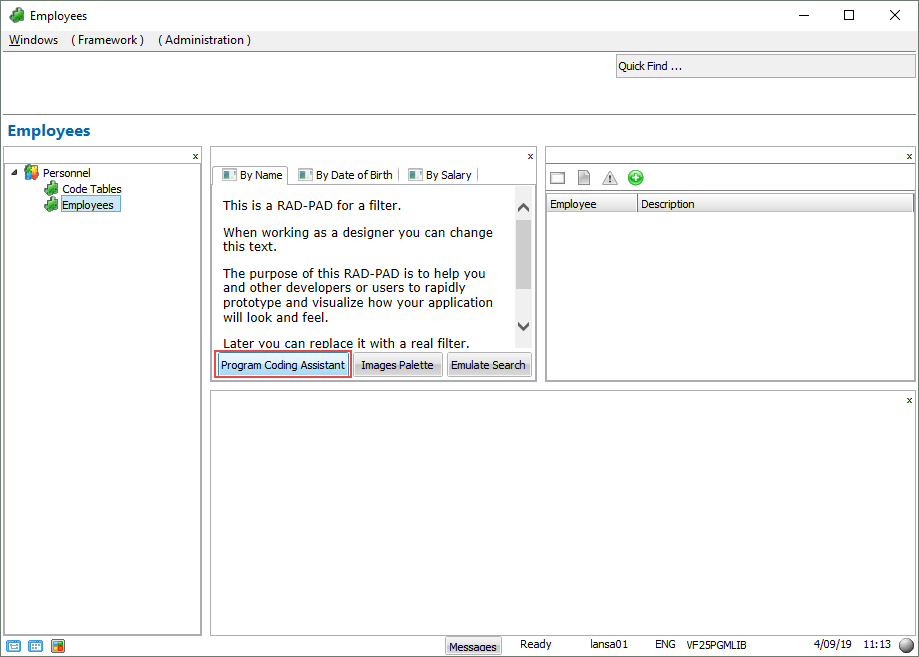Screen dimensions: 919x657
Task: Switch to the By Name filter tab
Action: 252,175
